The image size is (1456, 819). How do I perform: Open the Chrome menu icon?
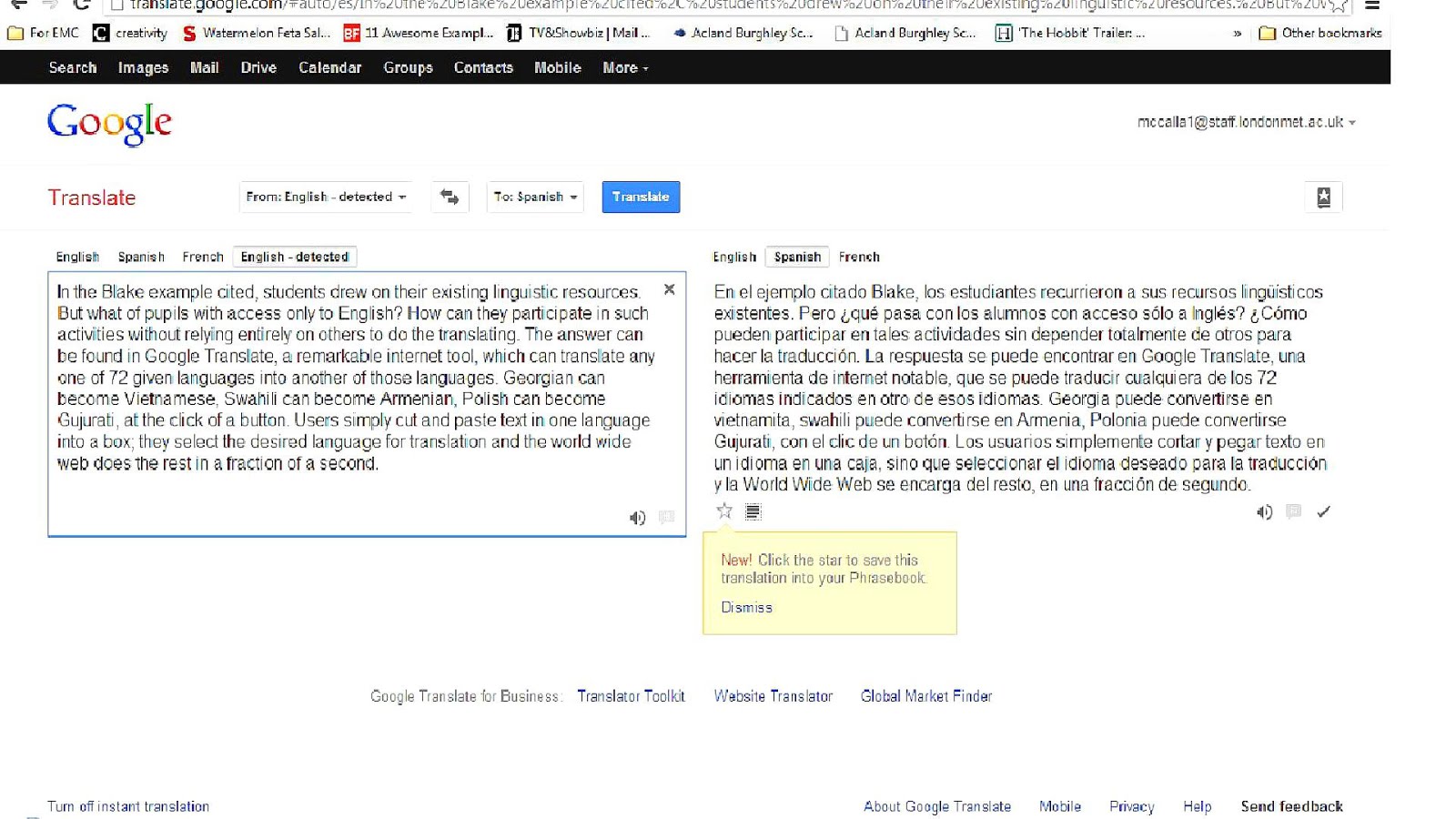pyautogui.click(x=1372, y=5)
